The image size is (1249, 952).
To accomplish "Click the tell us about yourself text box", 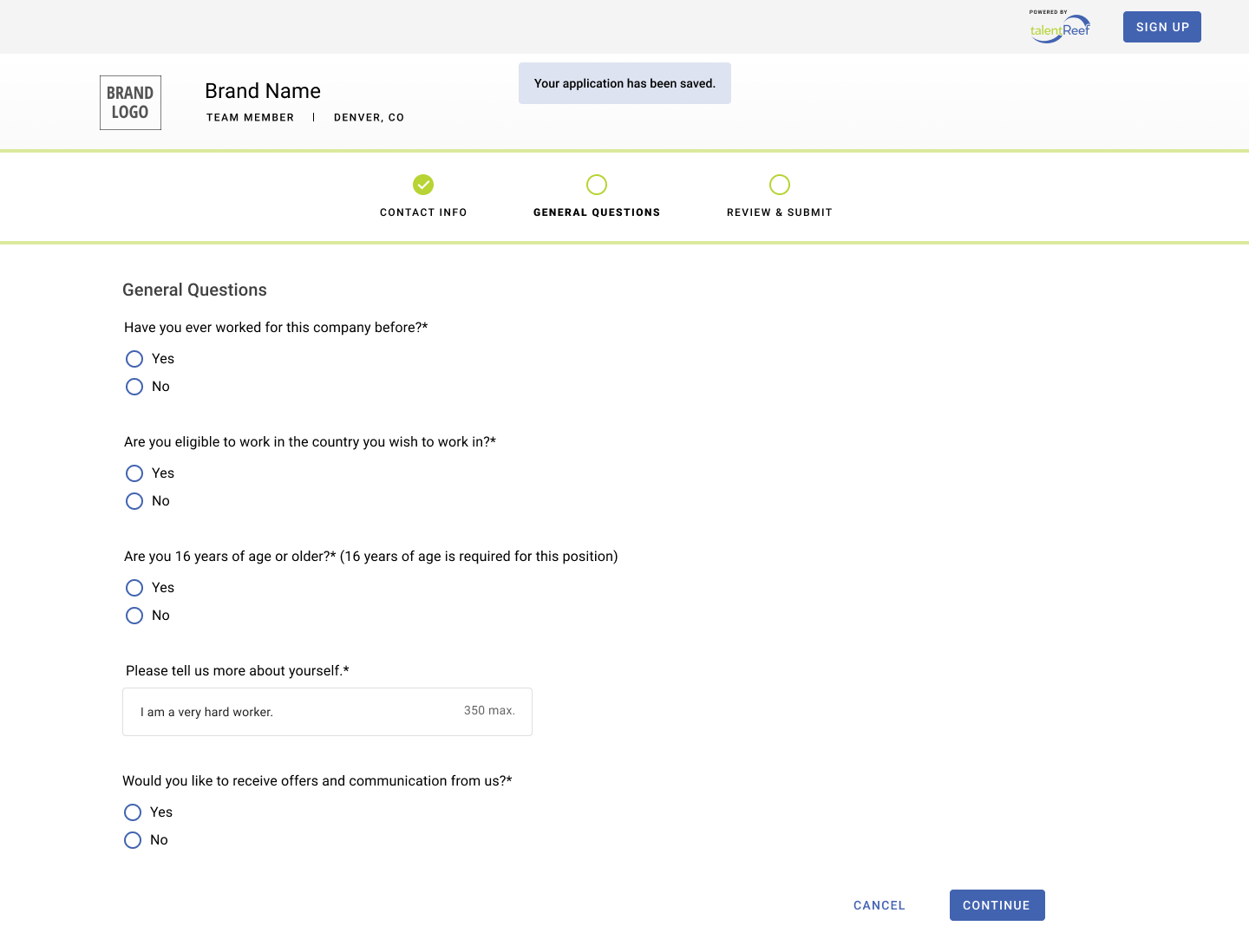I will pyautogui.click(x=327, y=712).
